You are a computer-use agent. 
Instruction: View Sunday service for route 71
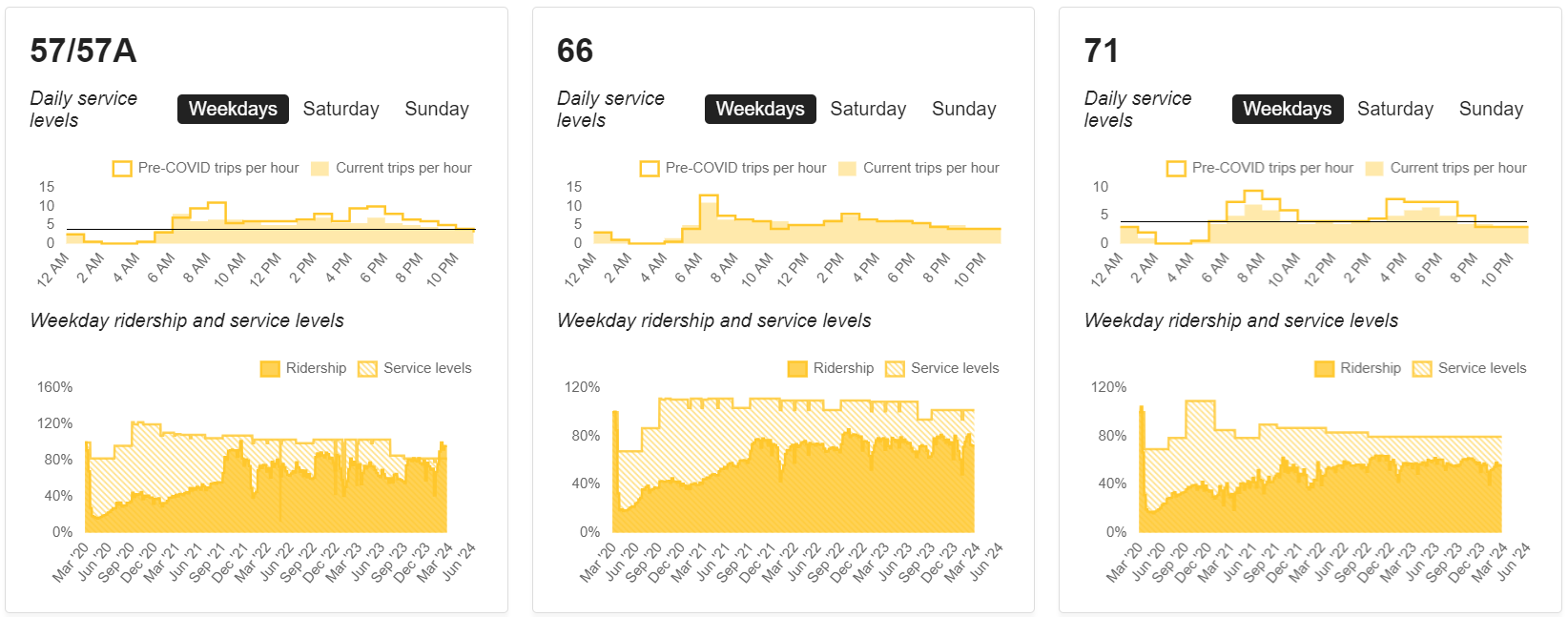coord(1491,109)
